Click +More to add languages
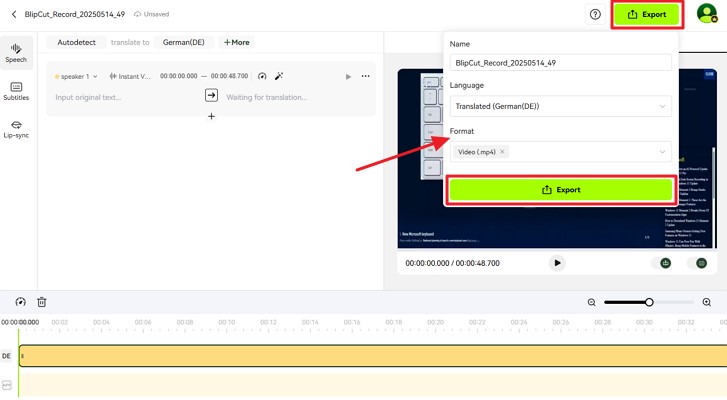The width and height of the screenshot is (727, 400). (x=236, y=42)
